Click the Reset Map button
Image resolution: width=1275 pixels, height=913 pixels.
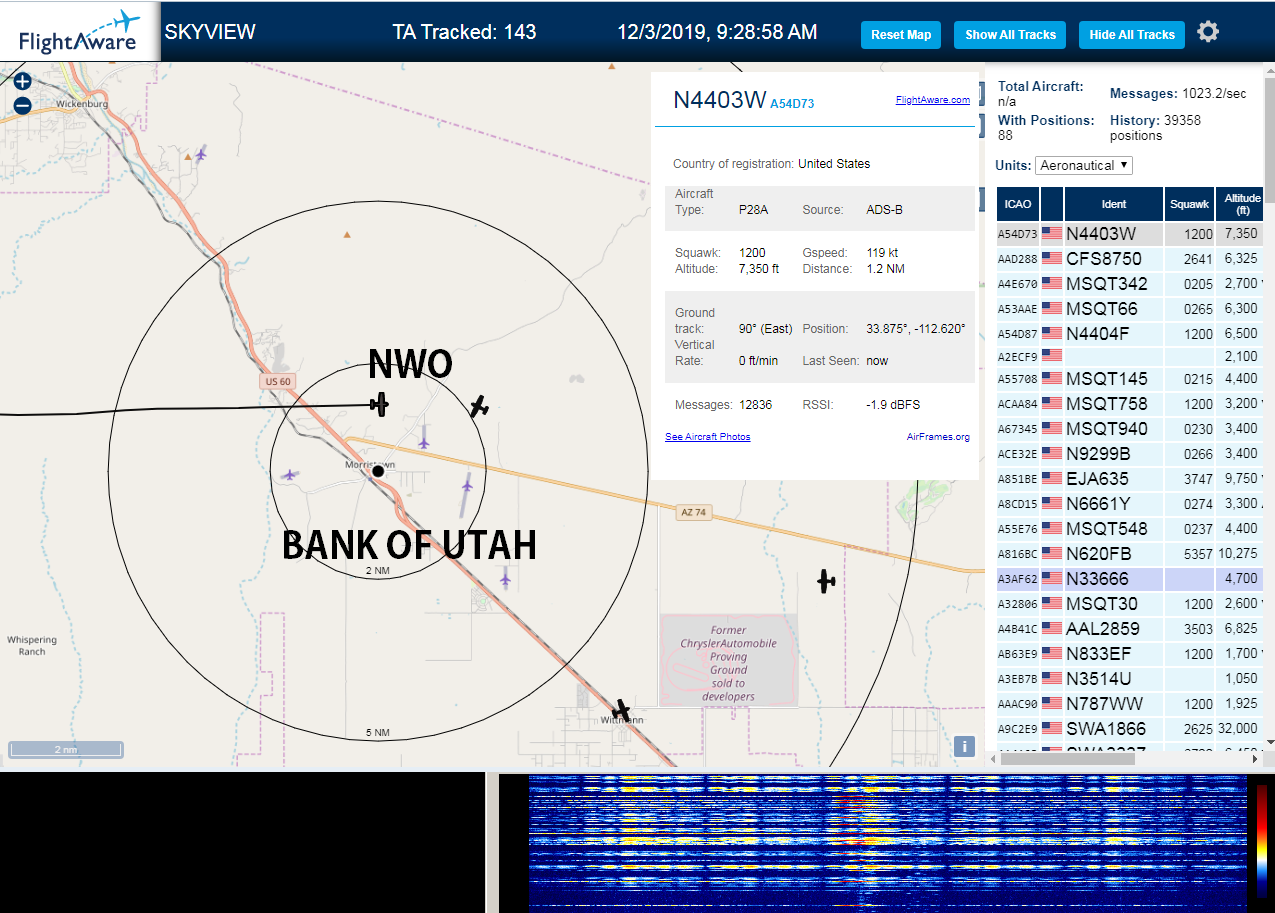[x=901, y=35]
